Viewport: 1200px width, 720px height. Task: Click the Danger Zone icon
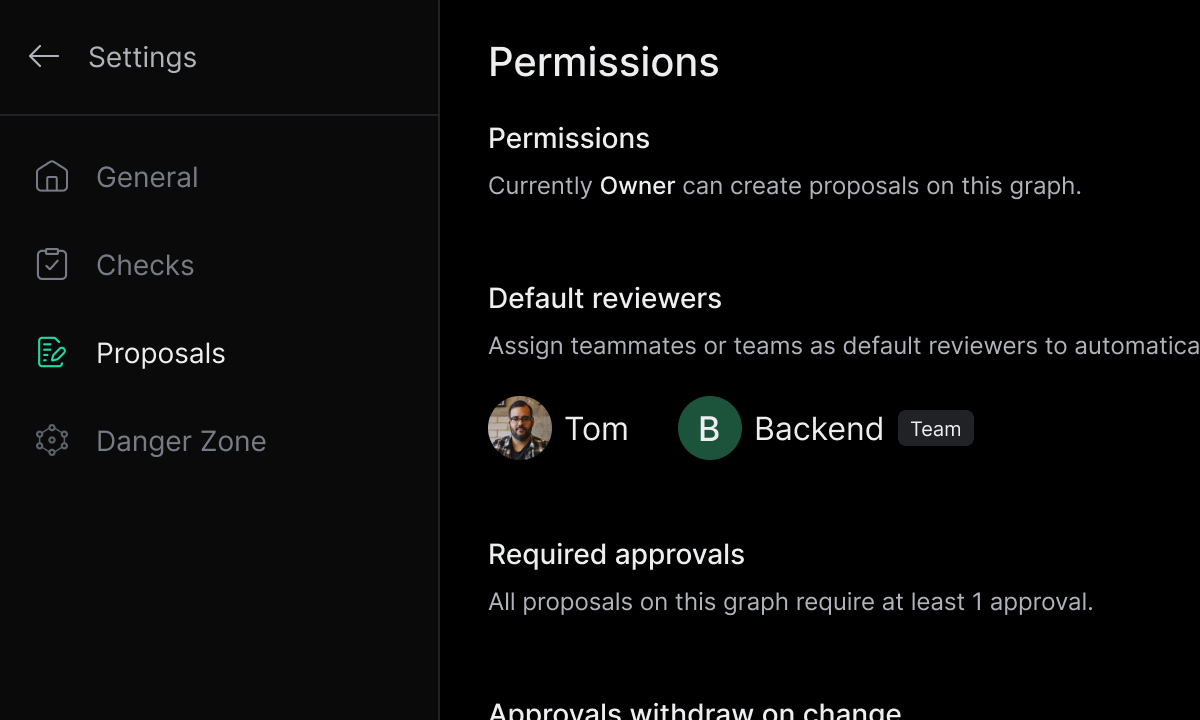[52, 441]
